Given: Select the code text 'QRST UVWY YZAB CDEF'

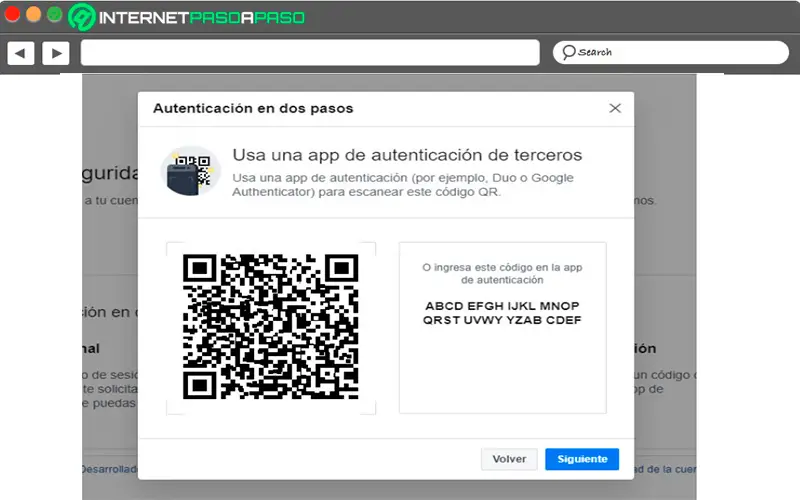Looking at the screenshot, I should tap(502, 320).
